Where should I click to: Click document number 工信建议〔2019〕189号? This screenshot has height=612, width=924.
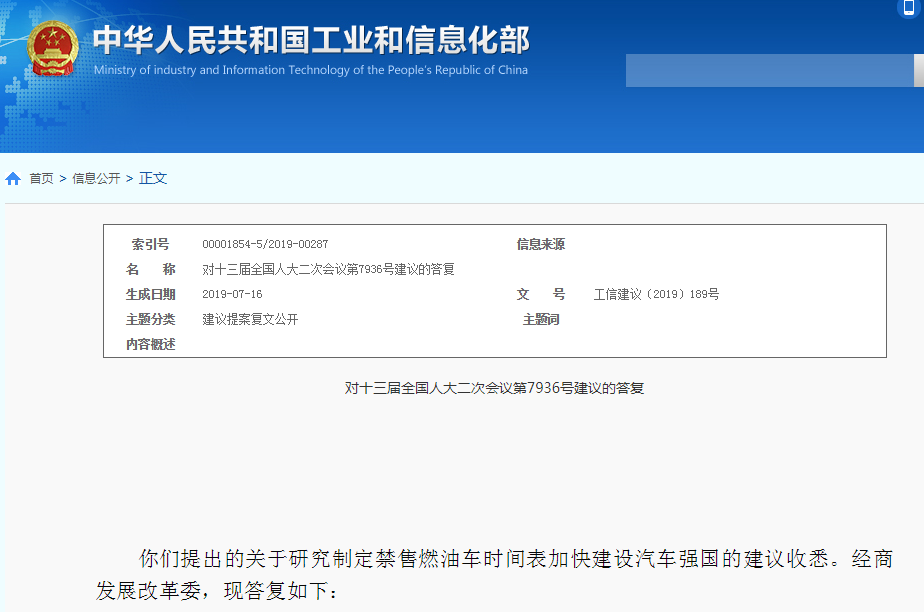tap(656, 295)
